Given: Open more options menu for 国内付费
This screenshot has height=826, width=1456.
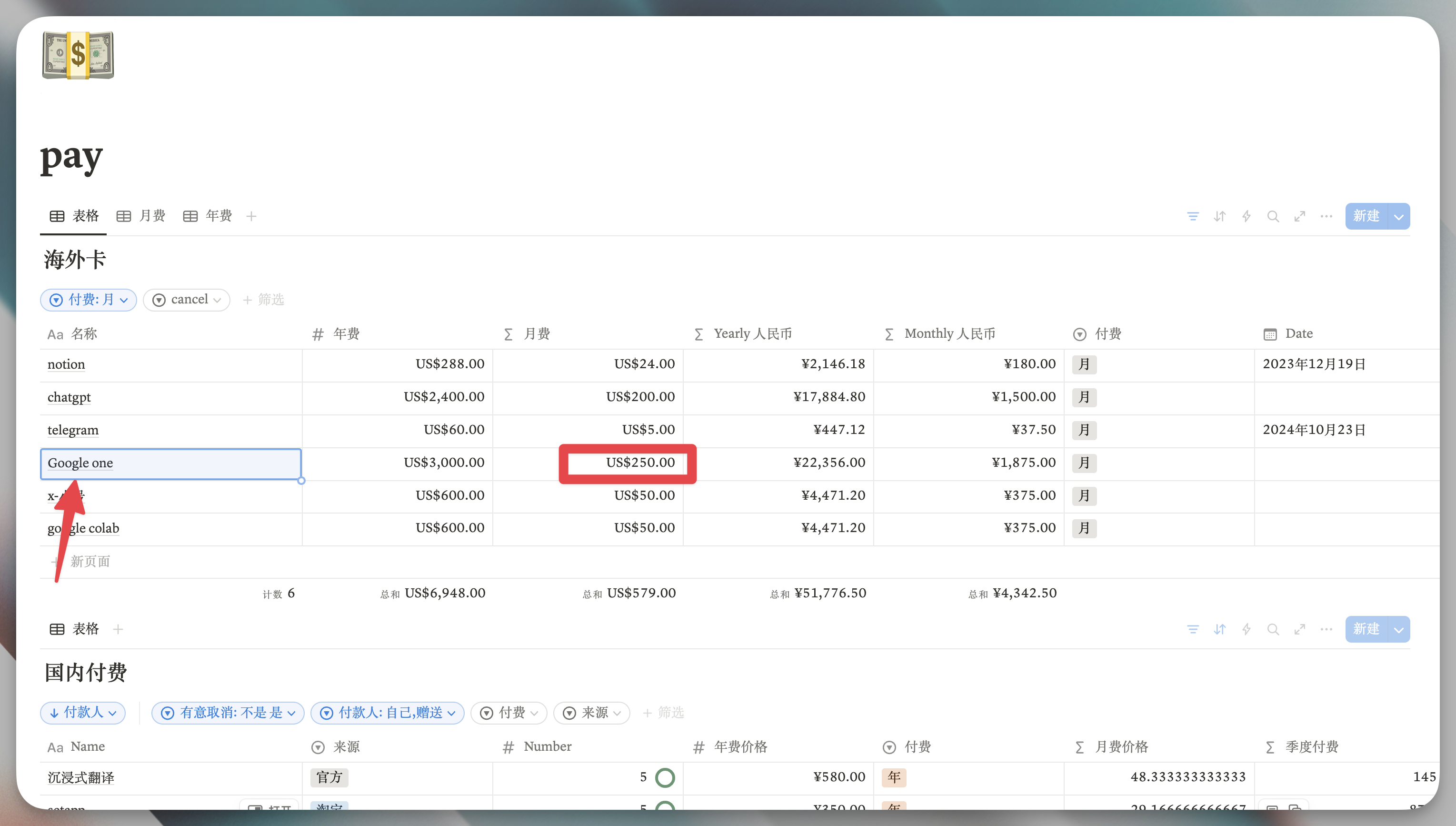Looking at the screenshot, I should click(1326, 629).
